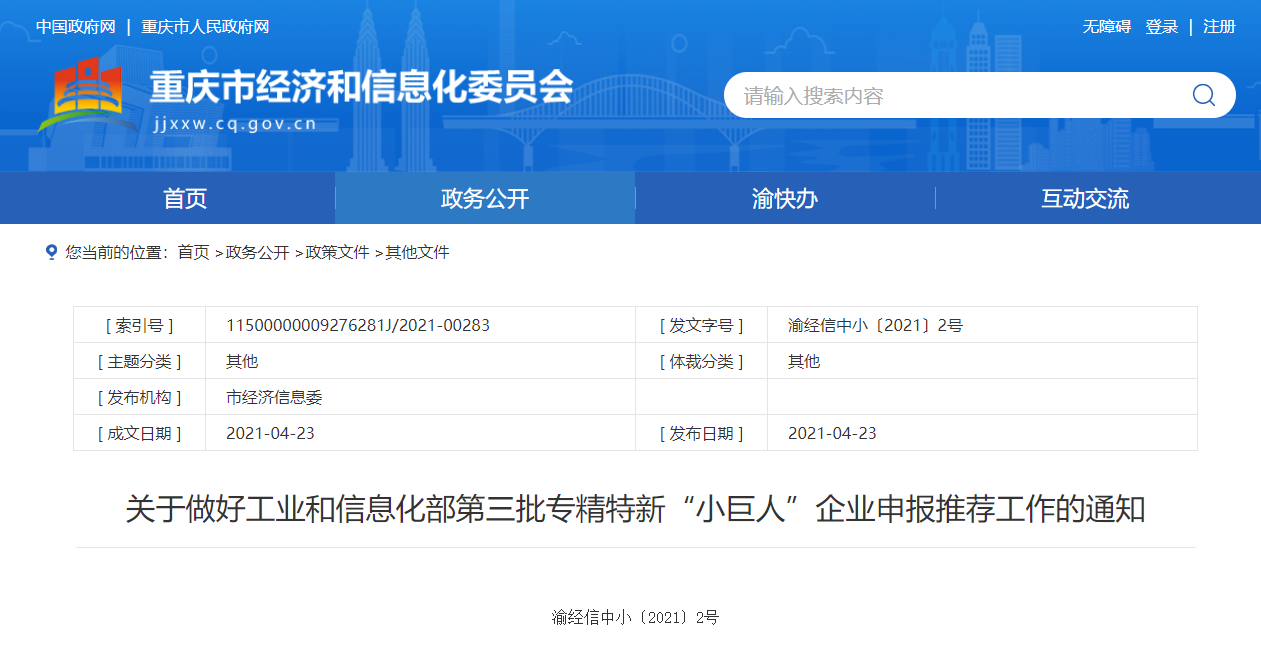Click 登录 to log in
This screenshot has width=1261, height=657.
tap(1161, 27)
